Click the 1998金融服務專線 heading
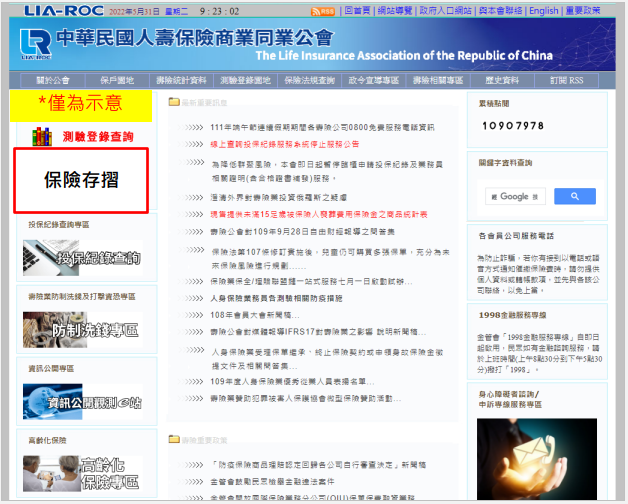The width and height of the screenshot is (628, 504). [x=512, y=315]
